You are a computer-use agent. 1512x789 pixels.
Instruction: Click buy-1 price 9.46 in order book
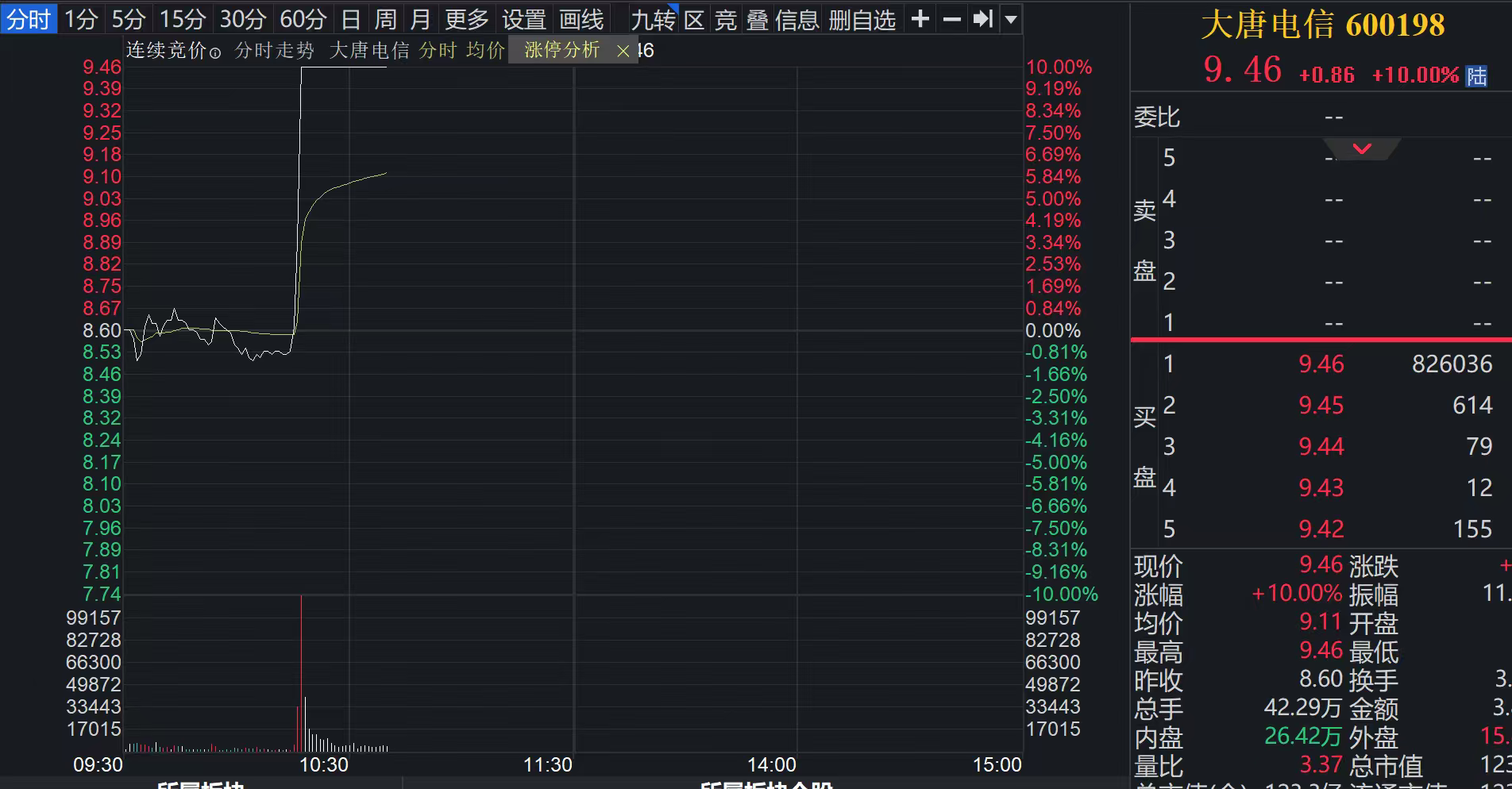(1321, 364)
